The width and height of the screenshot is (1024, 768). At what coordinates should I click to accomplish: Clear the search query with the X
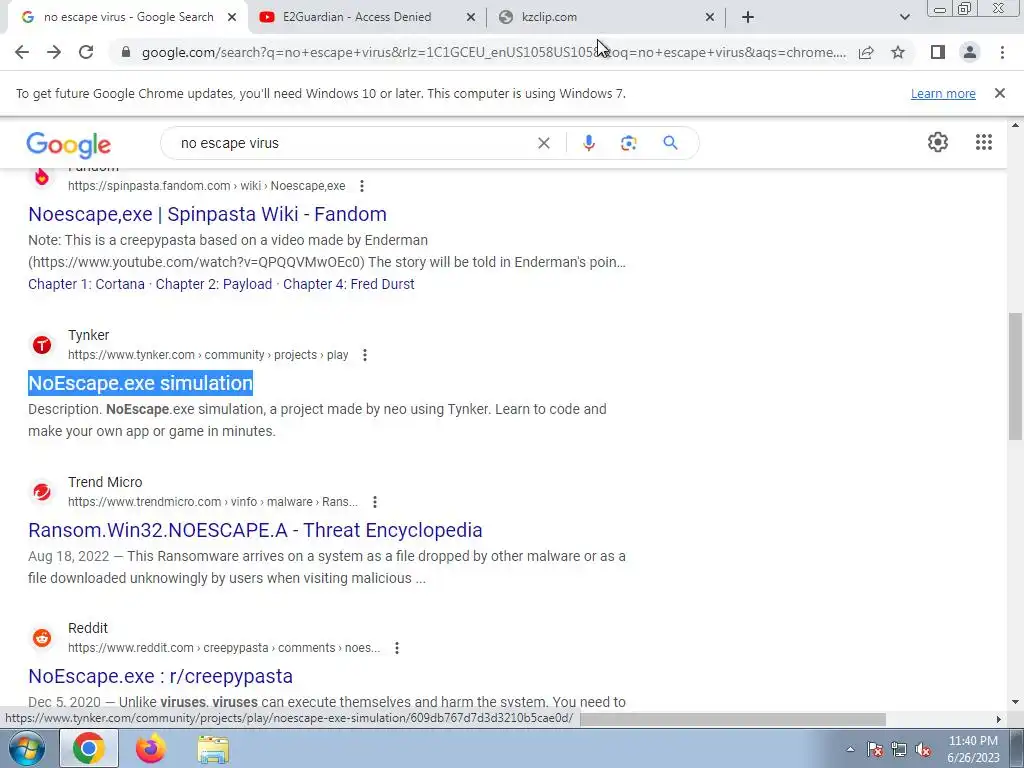coord(543,143)
